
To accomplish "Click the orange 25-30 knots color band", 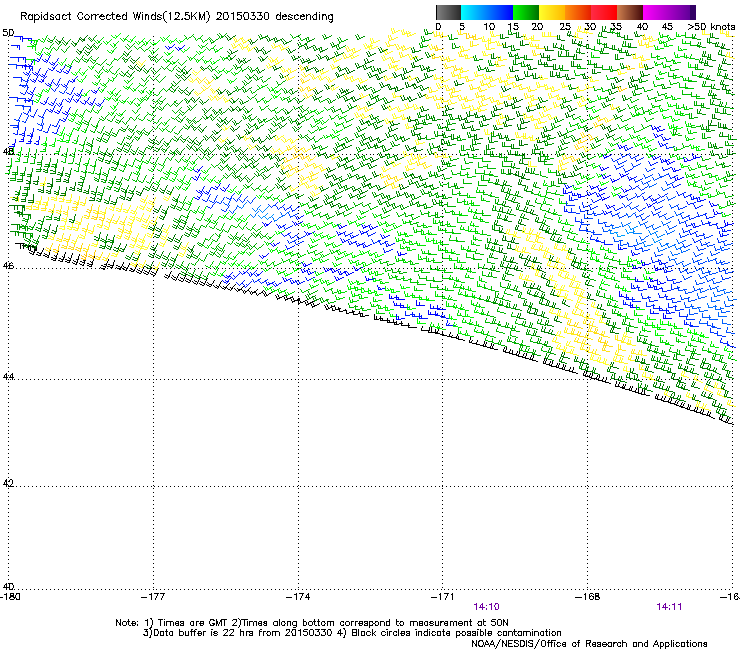I will tap(578, 12).
